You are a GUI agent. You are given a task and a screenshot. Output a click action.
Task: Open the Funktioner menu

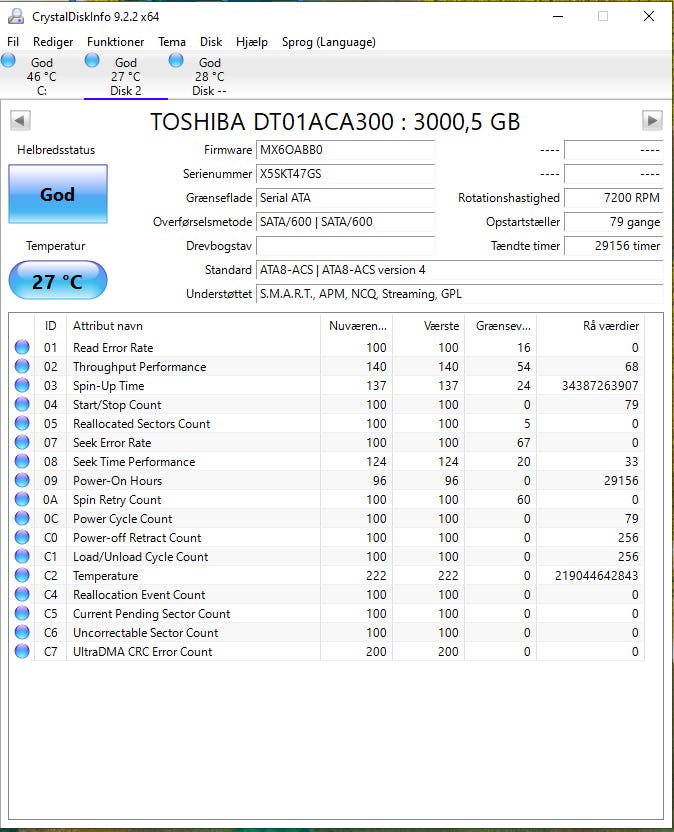tap(115, 42)
